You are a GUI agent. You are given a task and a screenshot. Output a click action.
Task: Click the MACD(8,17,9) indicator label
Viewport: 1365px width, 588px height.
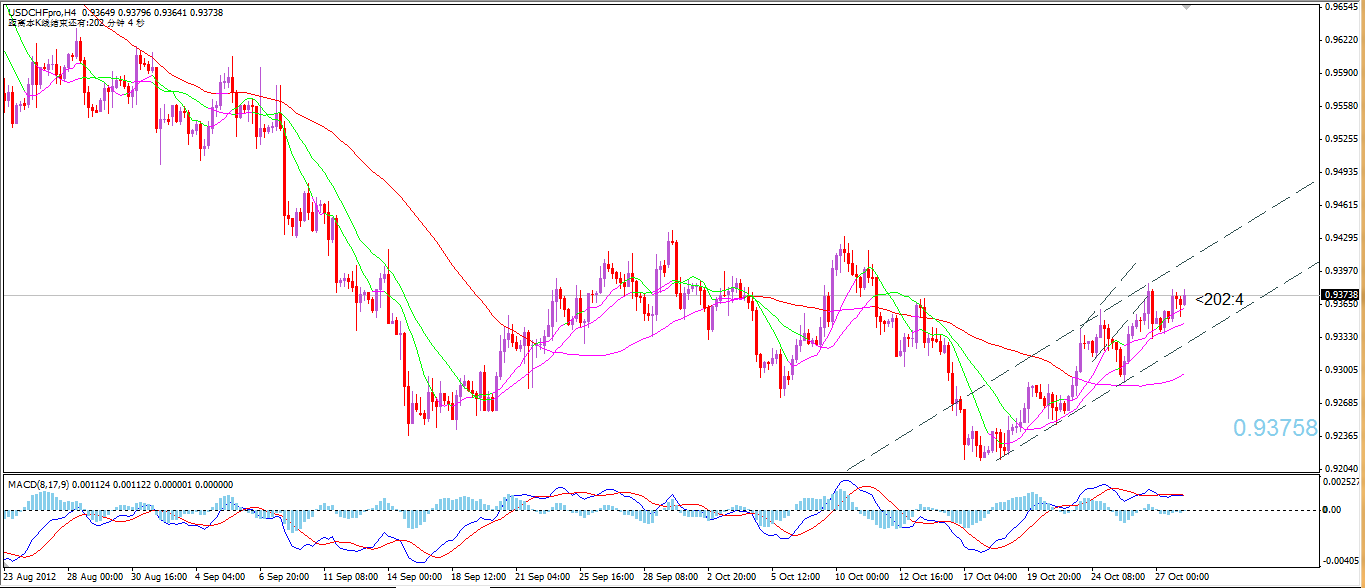[x=38, y=484]
